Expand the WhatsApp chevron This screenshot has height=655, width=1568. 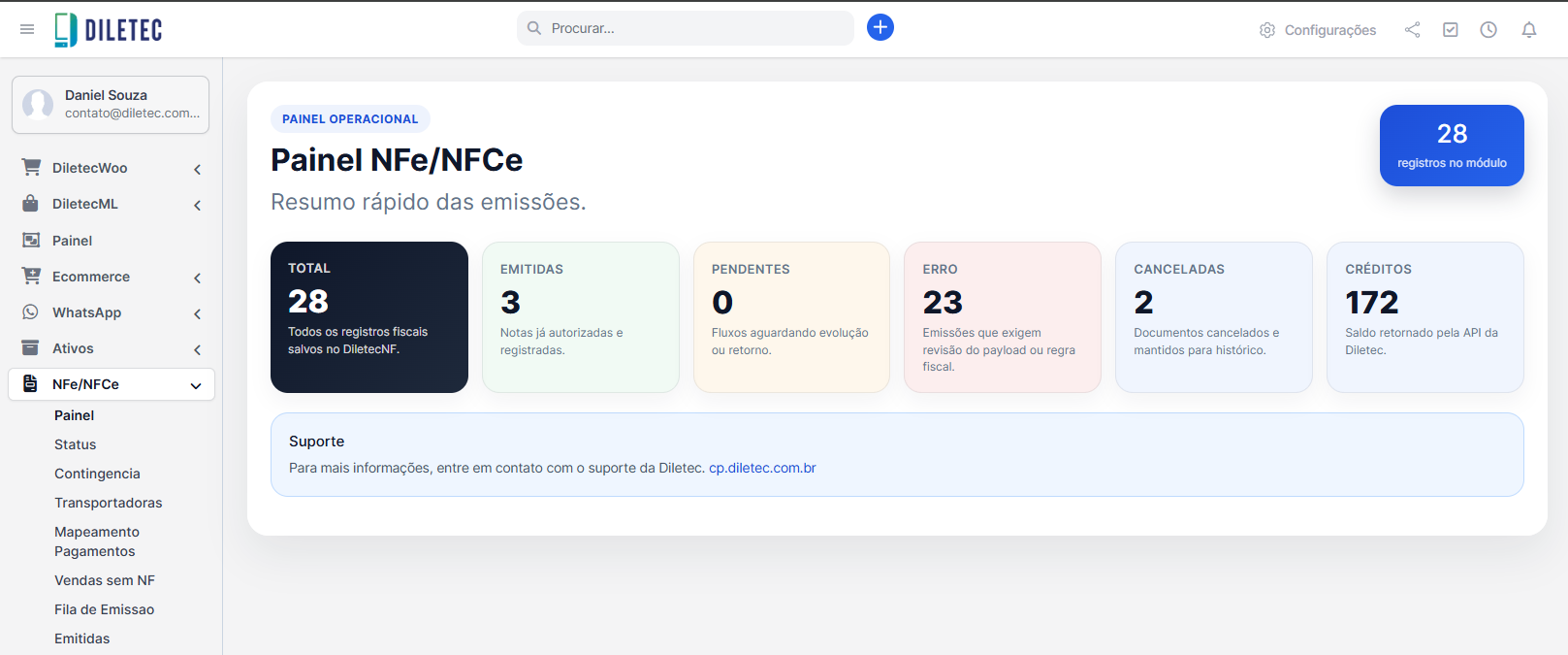[x=197, y=313]
